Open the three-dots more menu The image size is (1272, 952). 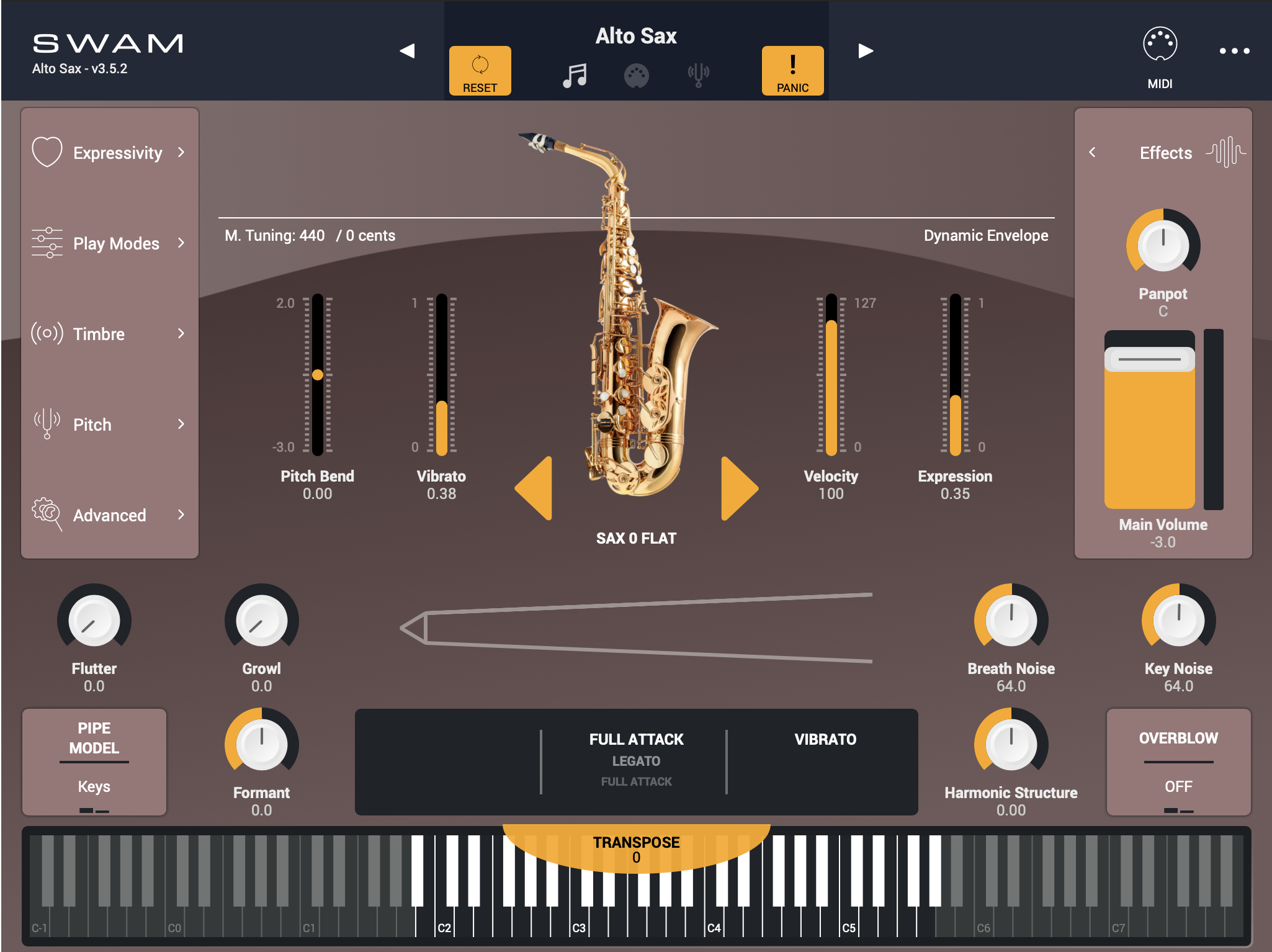coord(1234,51)
